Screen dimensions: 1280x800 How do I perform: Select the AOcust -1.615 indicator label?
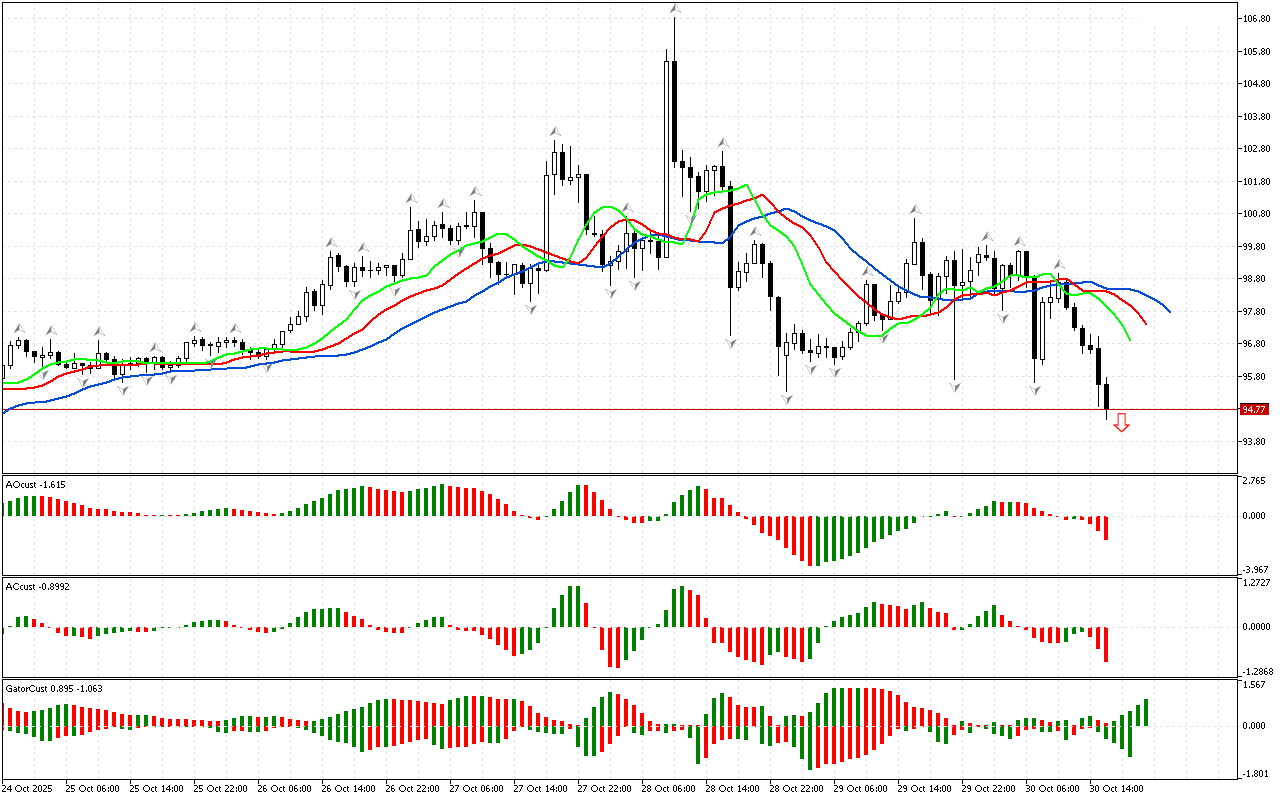pyautogui.click(x=36, y=484)
